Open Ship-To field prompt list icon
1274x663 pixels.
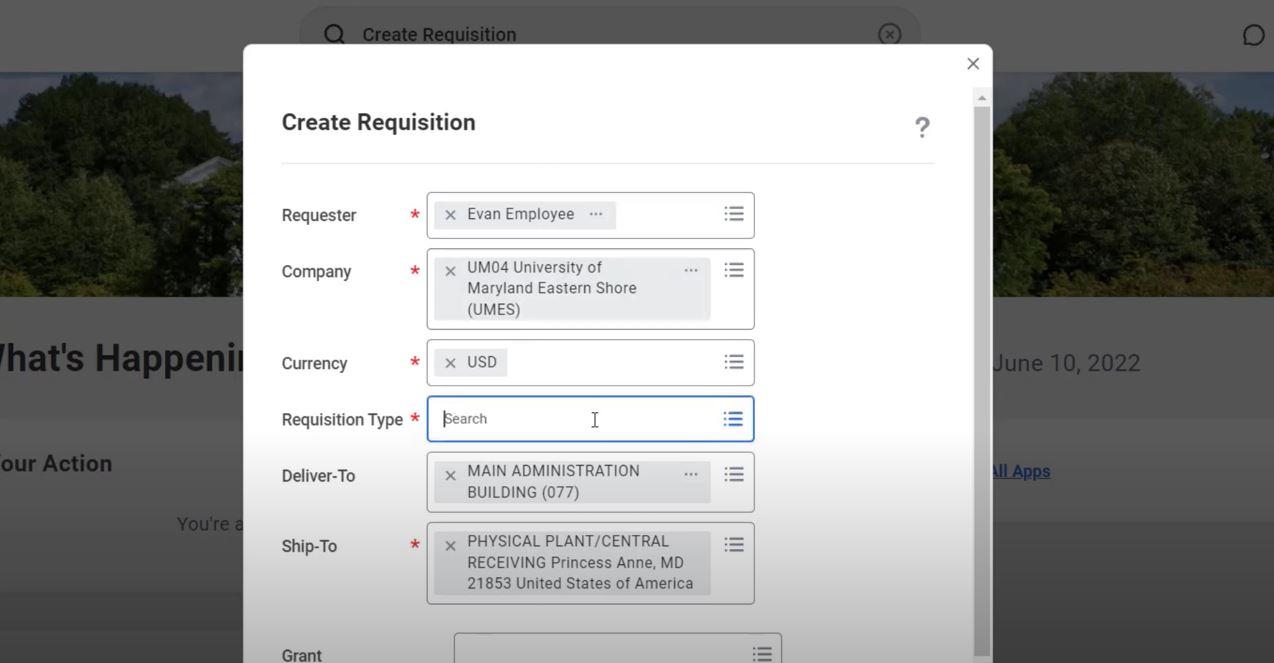click(x=733, y=545)
